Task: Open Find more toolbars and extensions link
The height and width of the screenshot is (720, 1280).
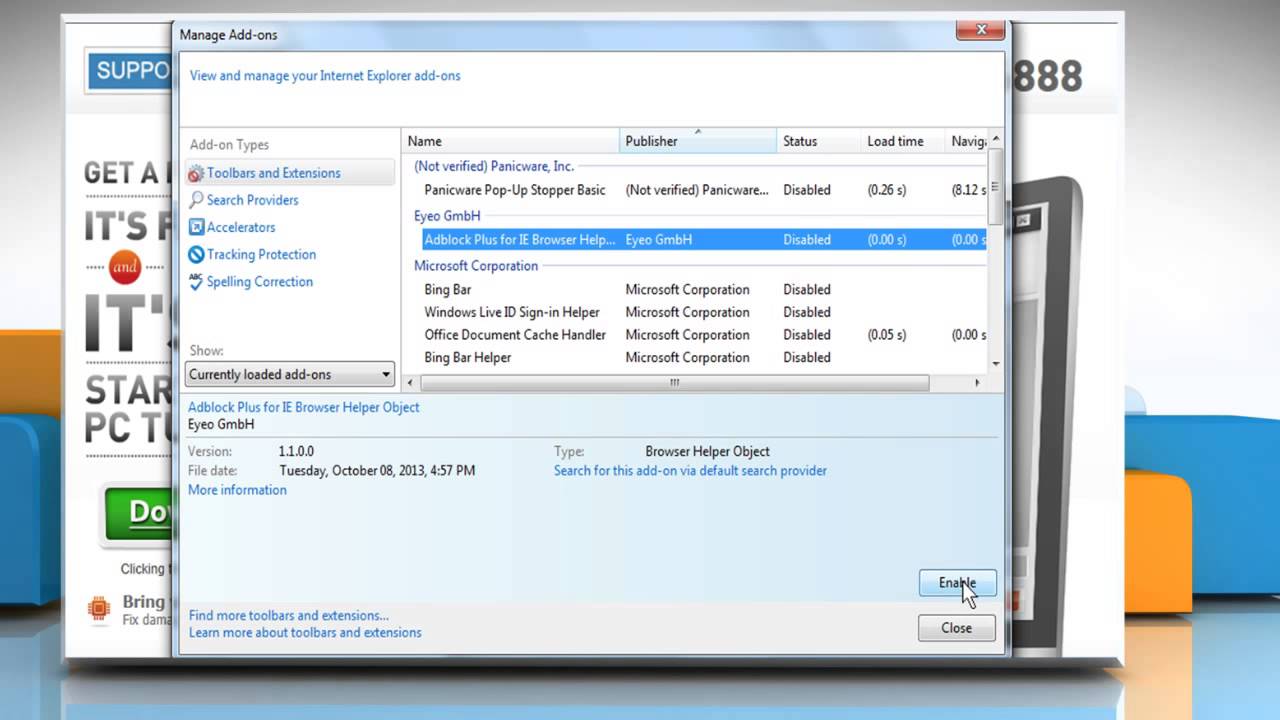Action: click(289, 616)
